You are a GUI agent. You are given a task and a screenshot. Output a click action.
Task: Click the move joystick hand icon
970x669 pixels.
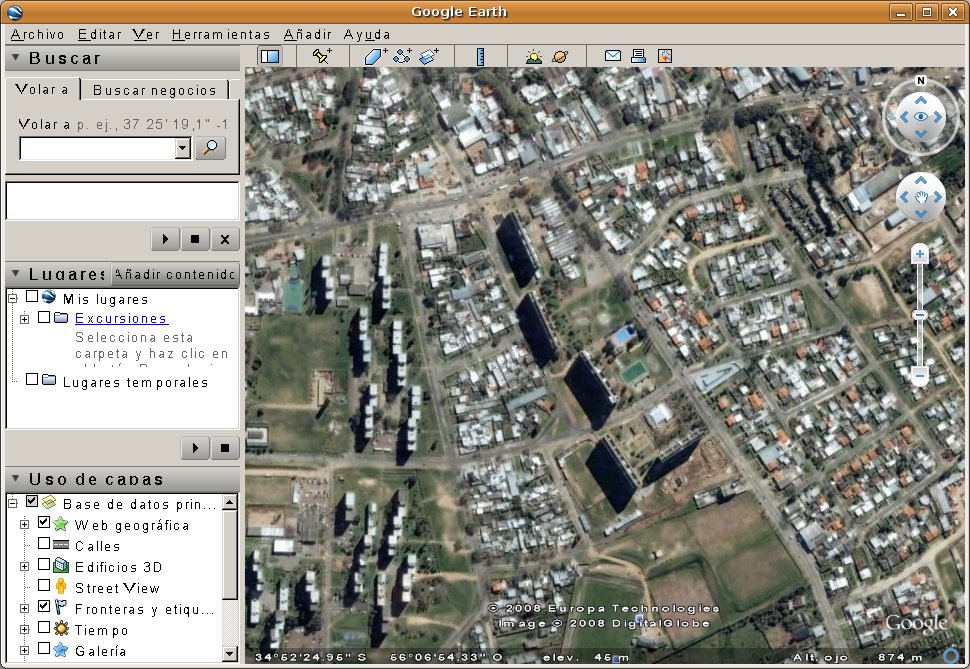coord(921,197)
